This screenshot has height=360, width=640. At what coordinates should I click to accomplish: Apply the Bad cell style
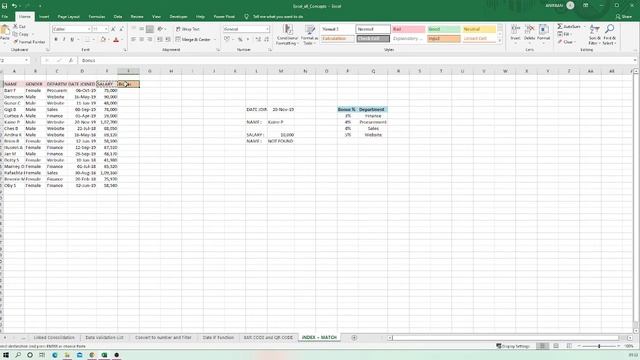click(408, 29)
